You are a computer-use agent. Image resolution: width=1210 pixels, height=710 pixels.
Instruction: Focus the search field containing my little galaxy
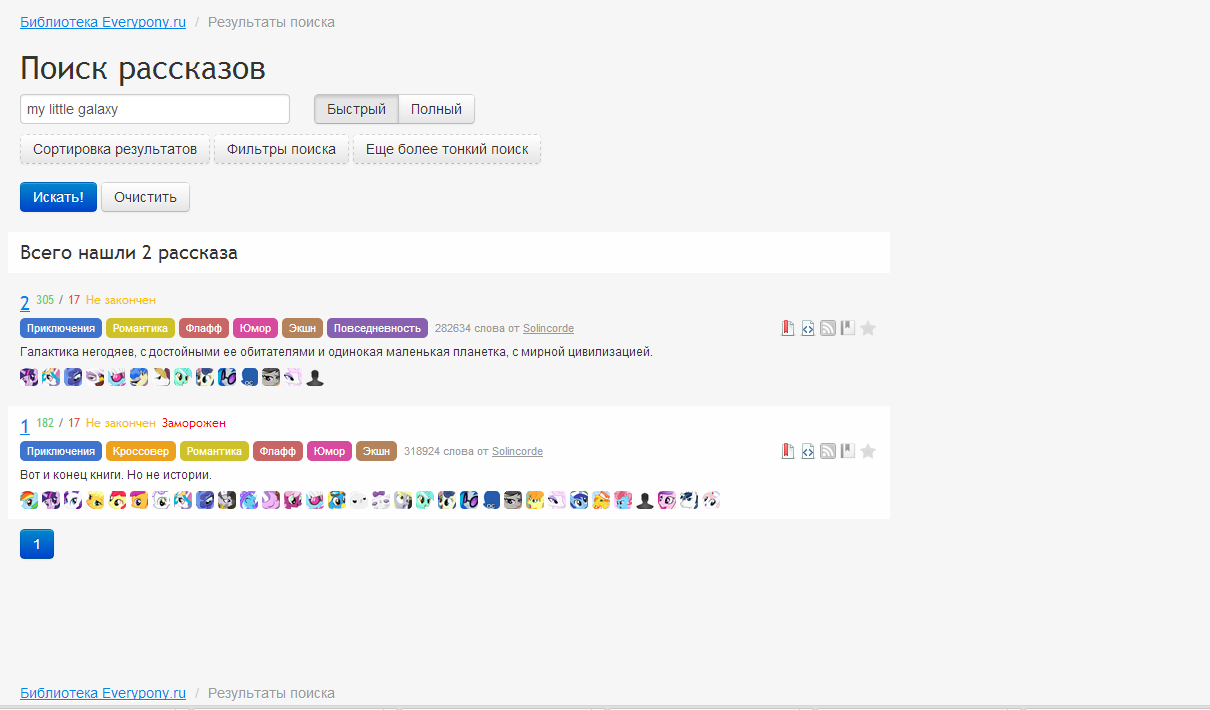point(155,109)
